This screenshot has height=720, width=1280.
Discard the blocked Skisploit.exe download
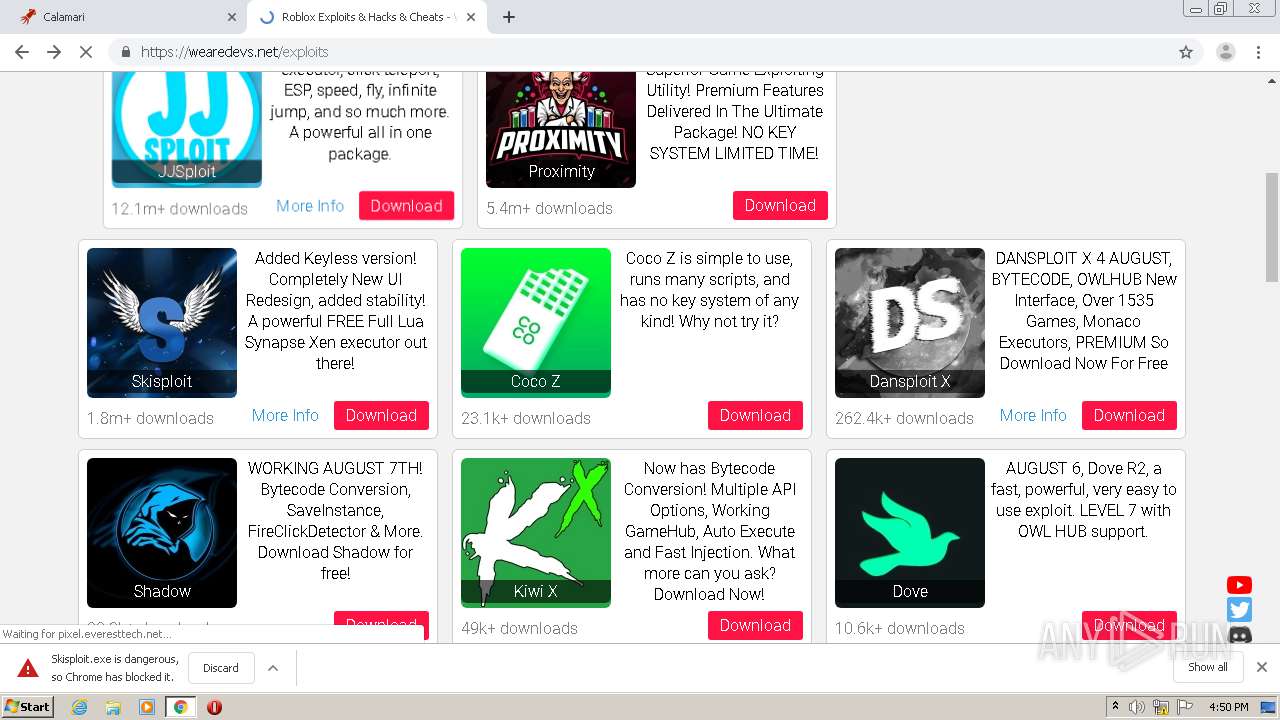pos(221,668)
